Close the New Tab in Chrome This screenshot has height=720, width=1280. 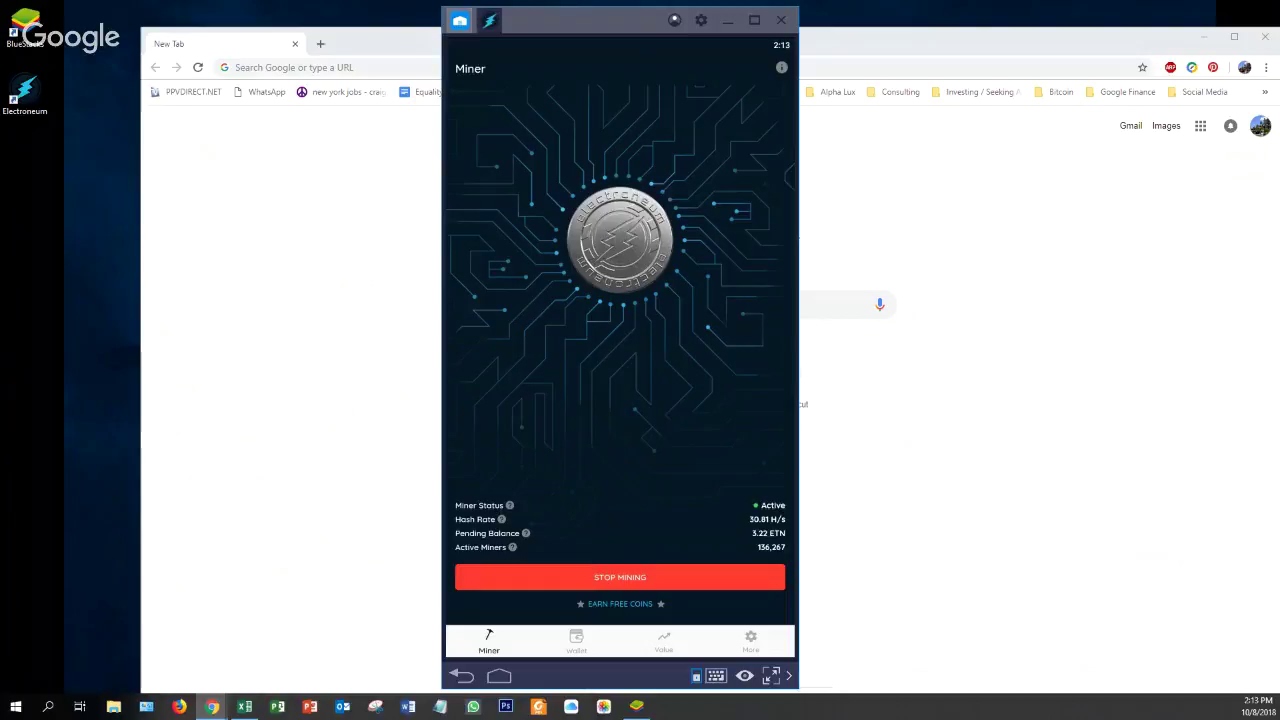point(295,44)
